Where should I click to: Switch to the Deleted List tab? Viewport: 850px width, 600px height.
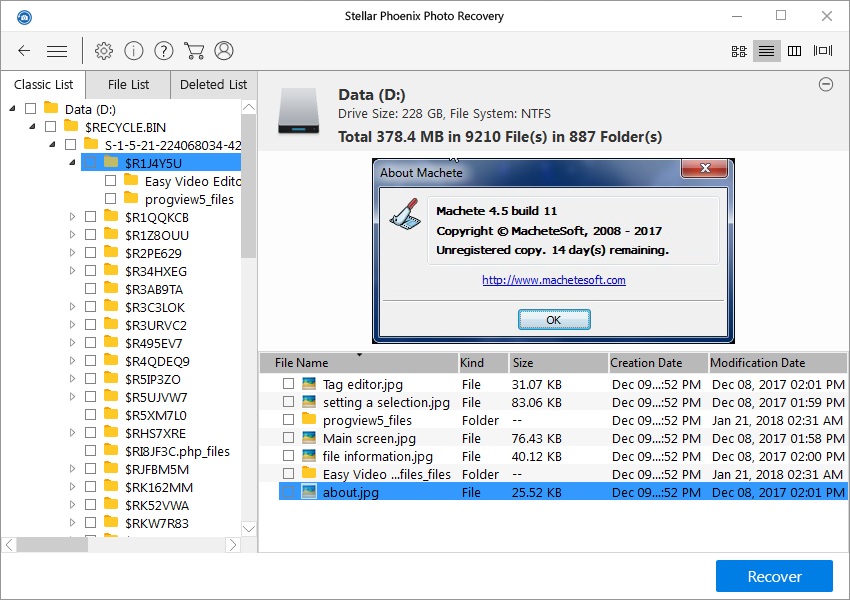(213, 85)
